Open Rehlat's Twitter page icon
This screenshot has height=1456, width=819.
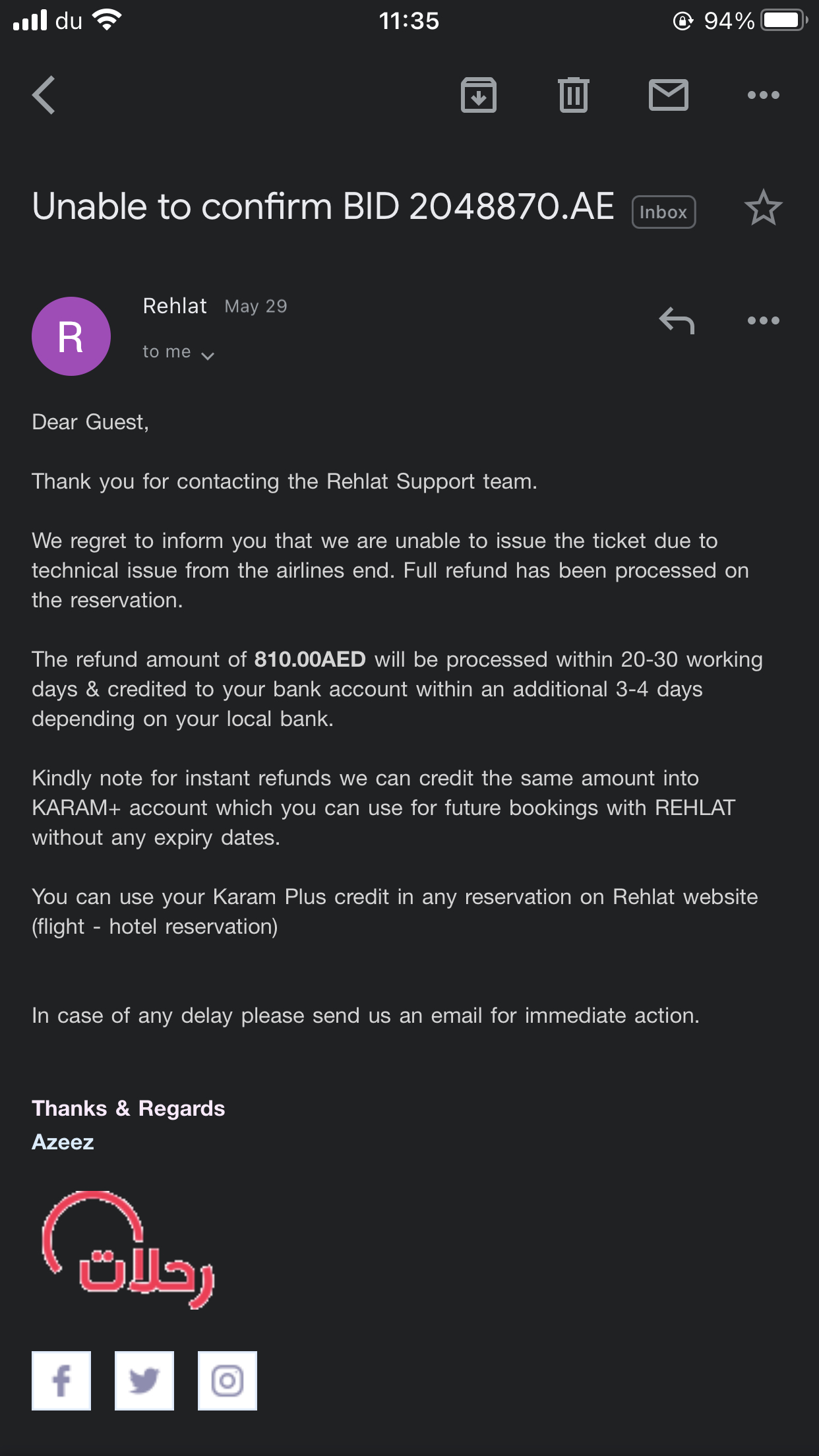tap(144, 1380)
